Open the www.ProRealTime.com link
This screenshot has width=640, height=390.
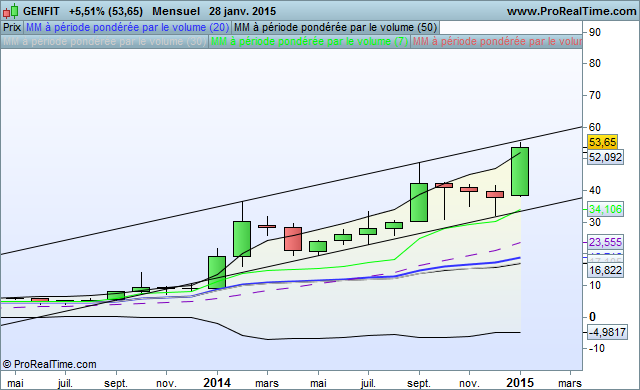pos(571,11)
